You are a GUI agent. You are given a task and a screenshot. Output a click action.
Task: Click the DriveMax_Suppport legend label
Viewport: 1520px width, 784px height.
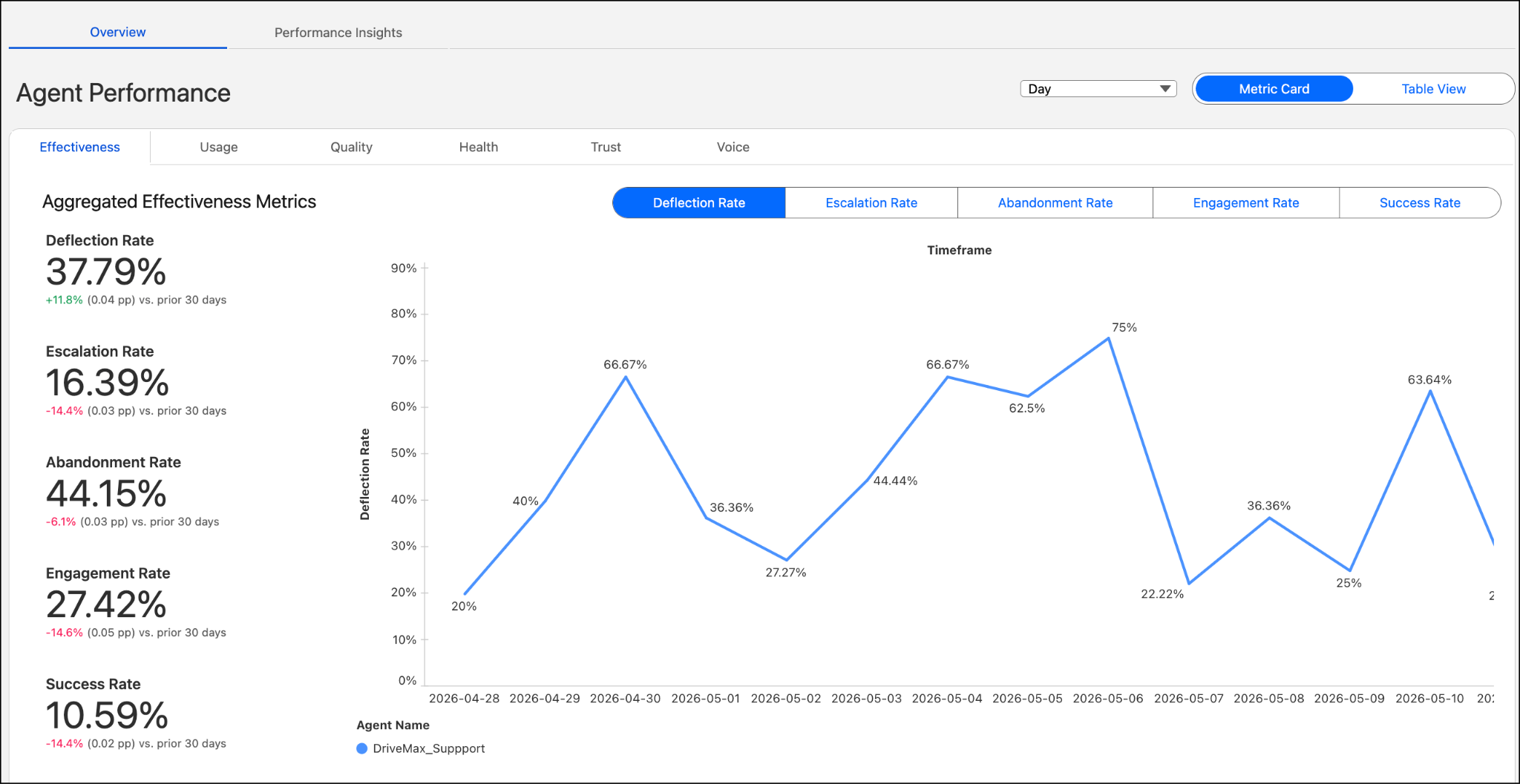[429, 748]
